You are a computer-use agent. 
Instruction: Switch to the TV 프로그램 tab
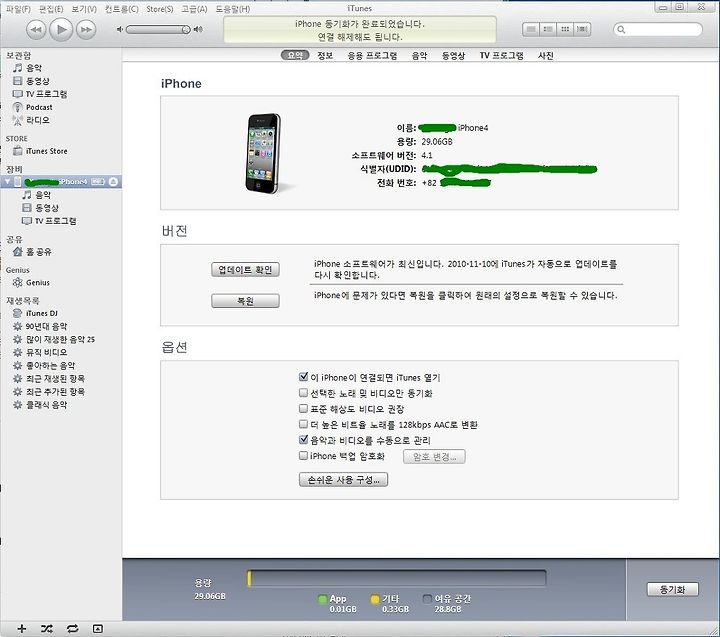pos(501,56)
